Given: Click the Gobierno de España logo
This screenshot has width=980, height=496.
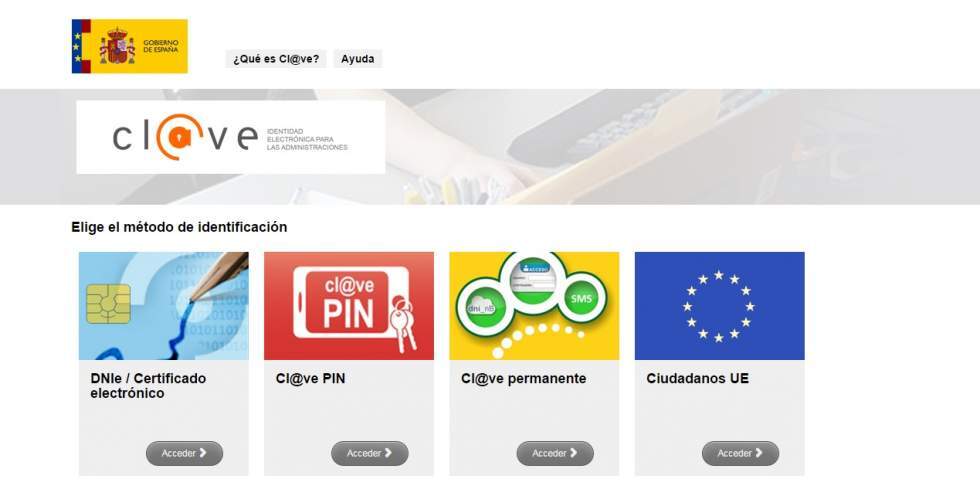Looking at the screenshot, I should pos(129,46).
